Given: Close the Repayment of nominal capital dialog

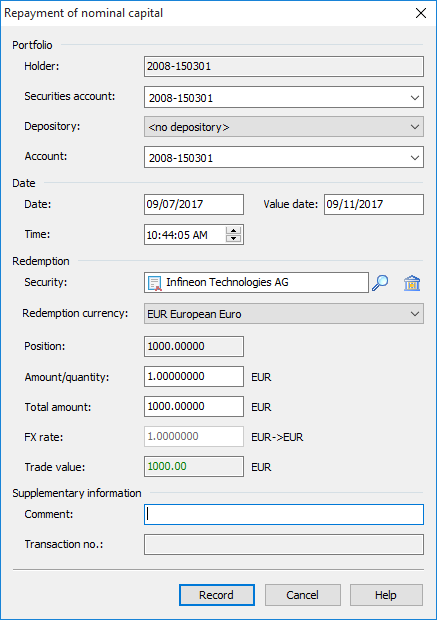Looking at the screenshot, I should pyautogui.click(x=421, y=13).
